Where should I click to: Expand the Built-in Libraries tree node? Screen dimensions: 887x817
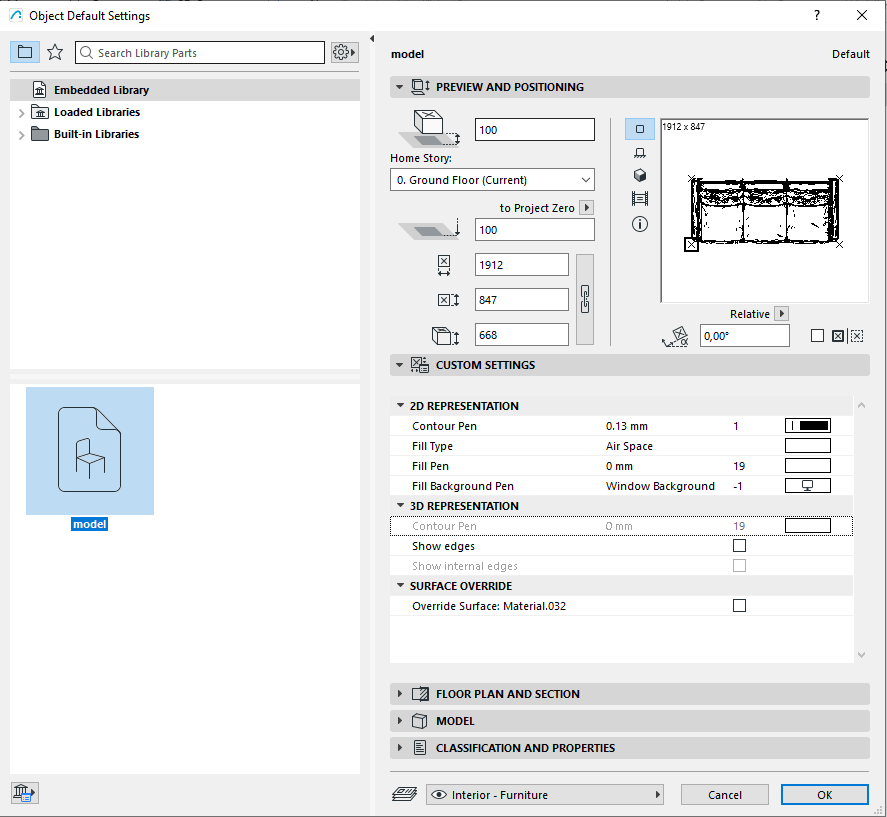tap(21, 135)
